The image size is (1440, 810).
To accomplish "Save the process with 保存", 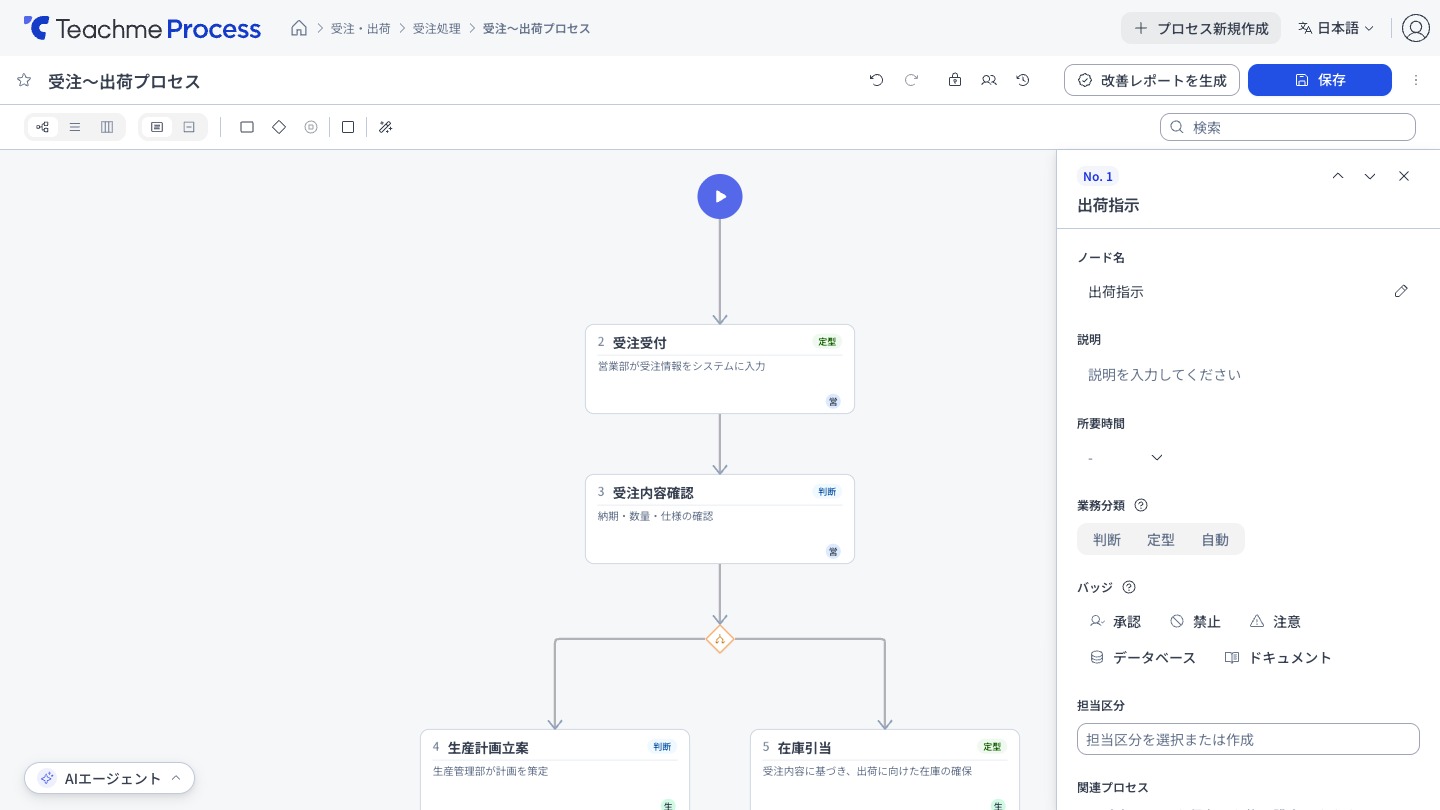I will click(1320, 80).
